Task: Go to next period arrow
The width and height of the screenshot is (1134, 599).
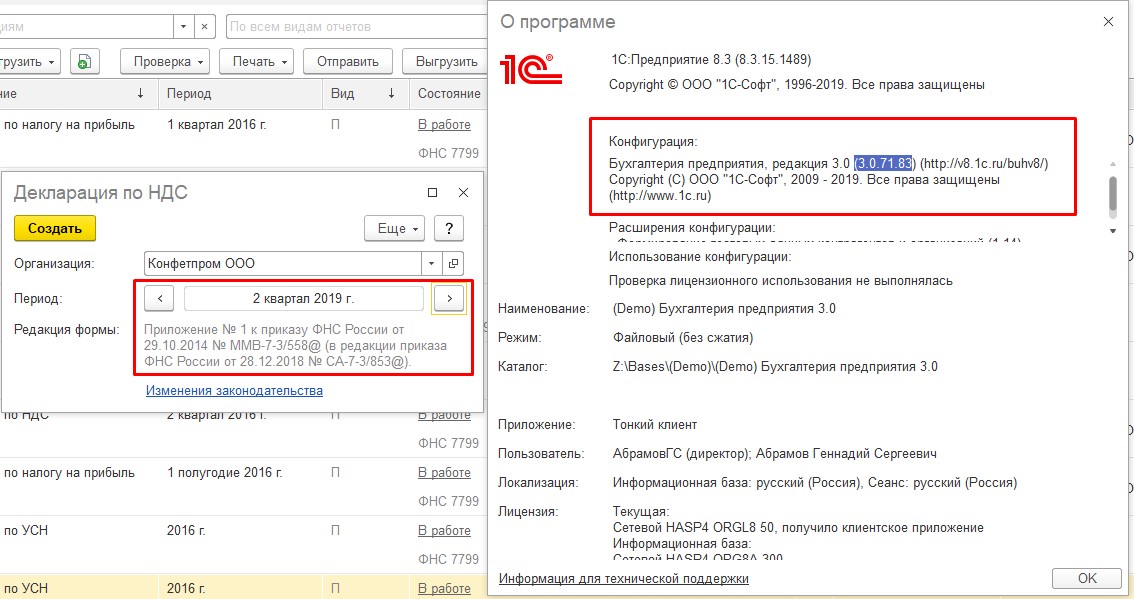Action: click(x=449, y=298)
